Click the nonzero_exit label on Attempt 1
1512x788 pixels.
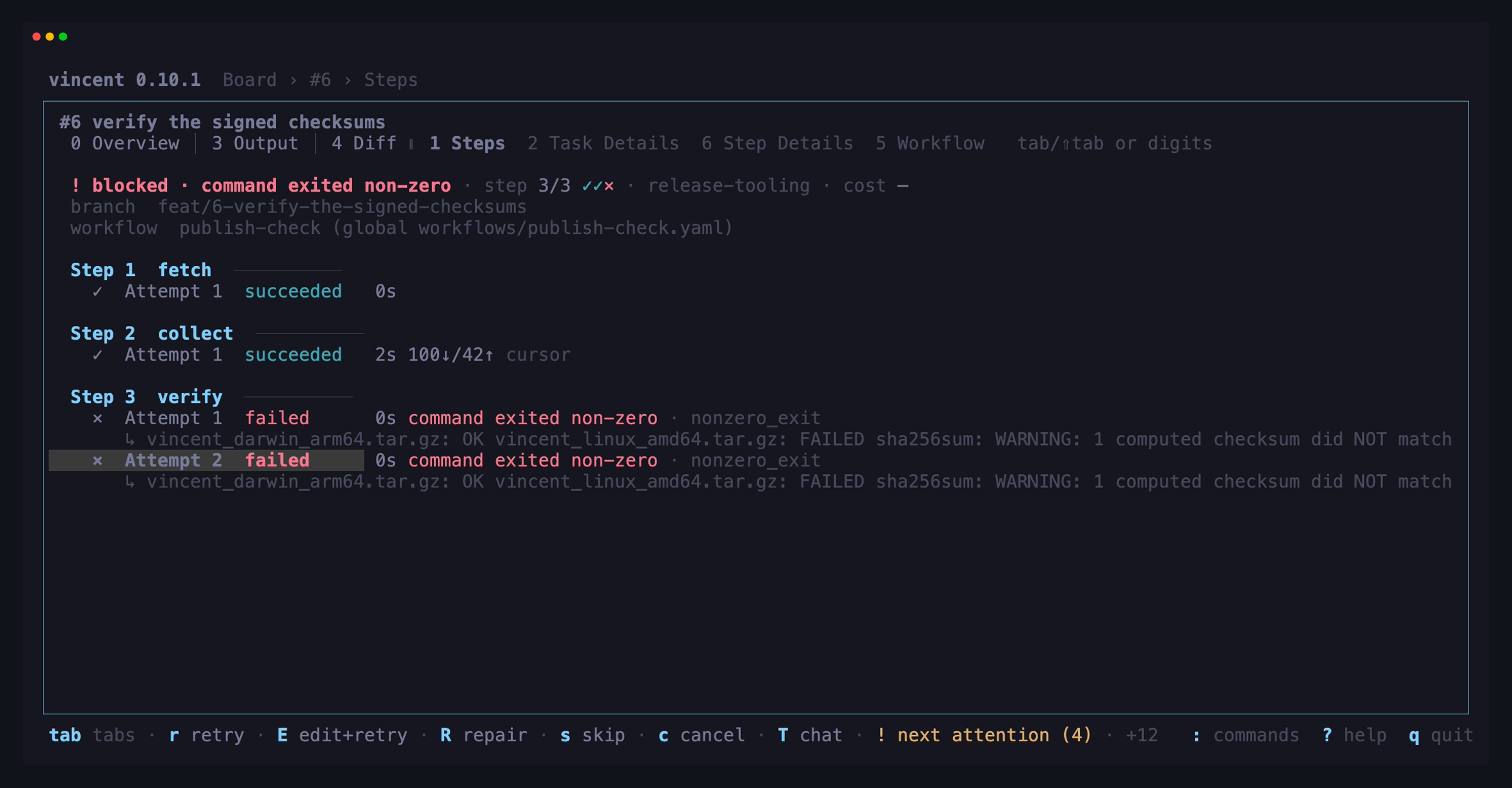755,418
